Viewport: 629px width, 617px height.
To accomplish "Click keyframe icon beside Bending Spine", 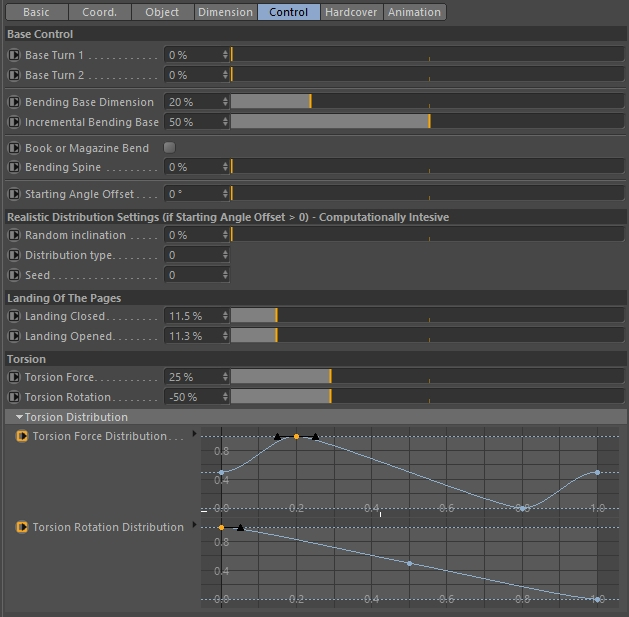I will [x=14, y=167].
